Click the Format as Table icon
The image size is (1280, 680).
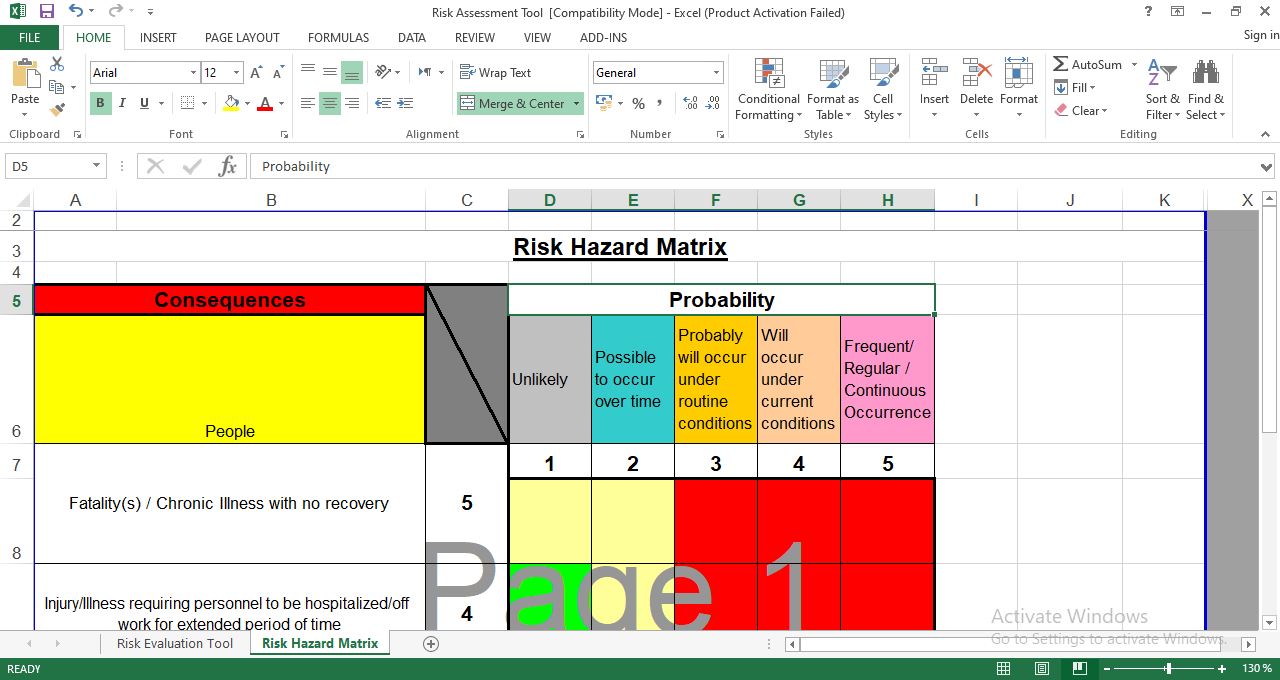tap(833, 90)
